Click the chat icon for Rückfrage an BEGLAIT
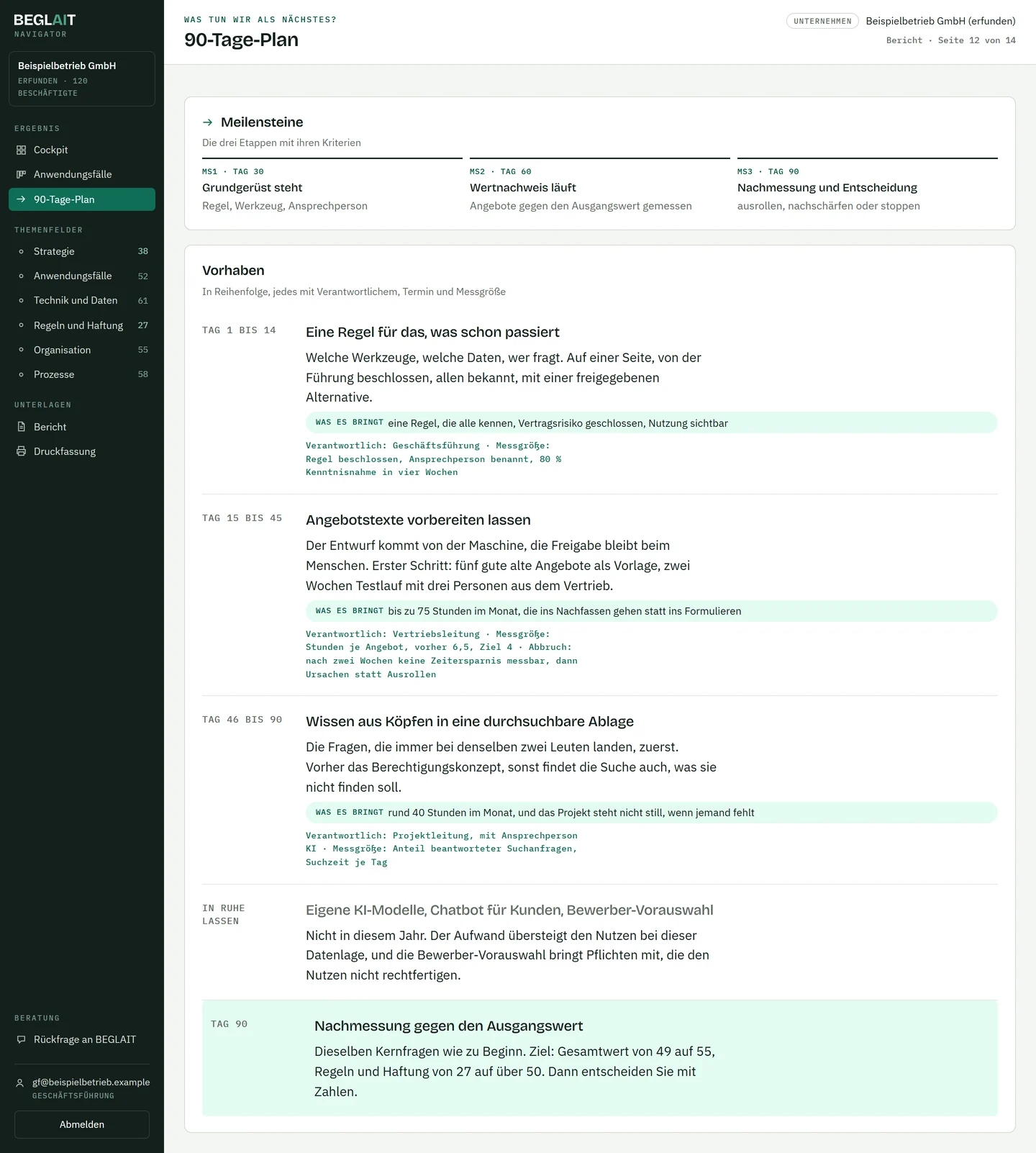Screen dimensions: 1036x1153 21,1039
